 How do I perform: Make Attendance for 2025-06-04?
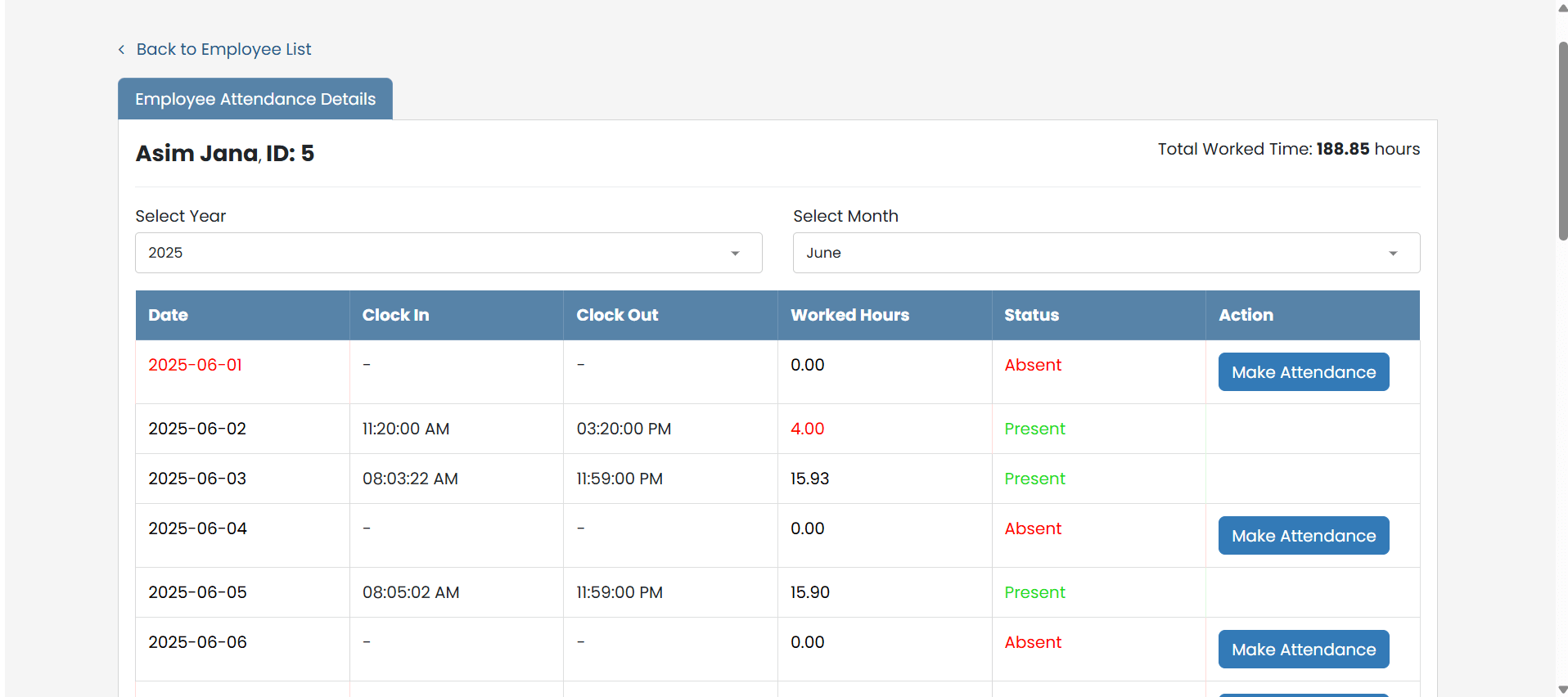[x=1304, y=536]
